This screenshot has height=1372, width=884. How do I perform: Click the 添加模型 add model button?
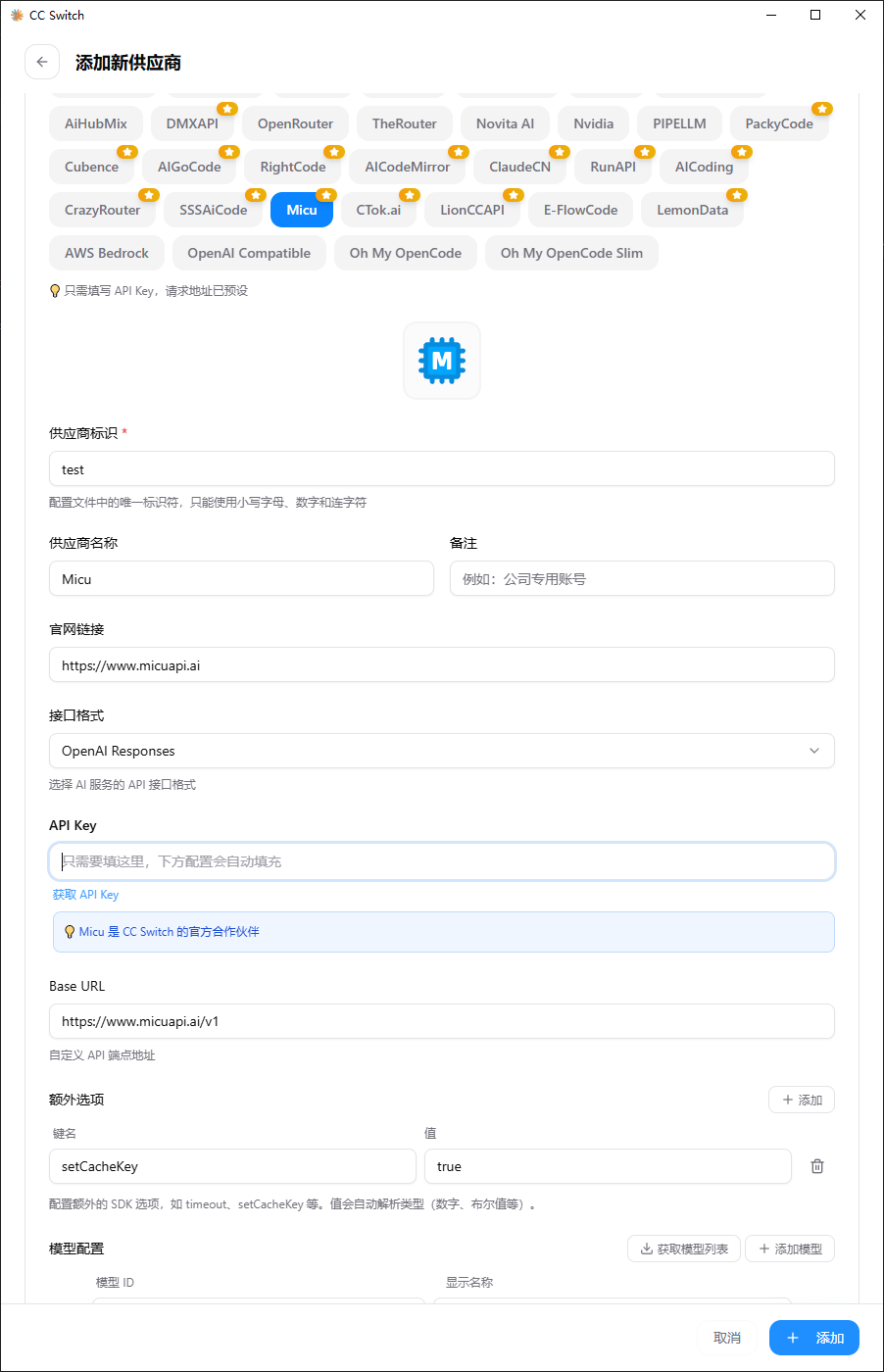pos(790,1249)
